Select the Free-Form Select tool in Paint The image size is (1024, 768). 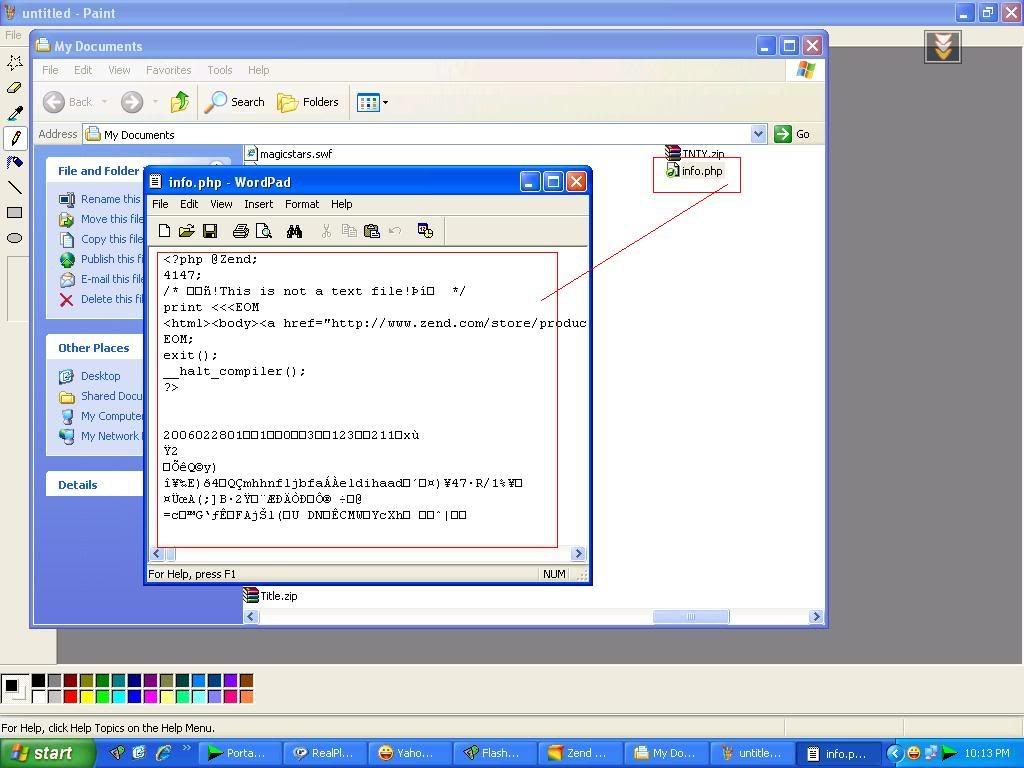[x=14, y=62]
